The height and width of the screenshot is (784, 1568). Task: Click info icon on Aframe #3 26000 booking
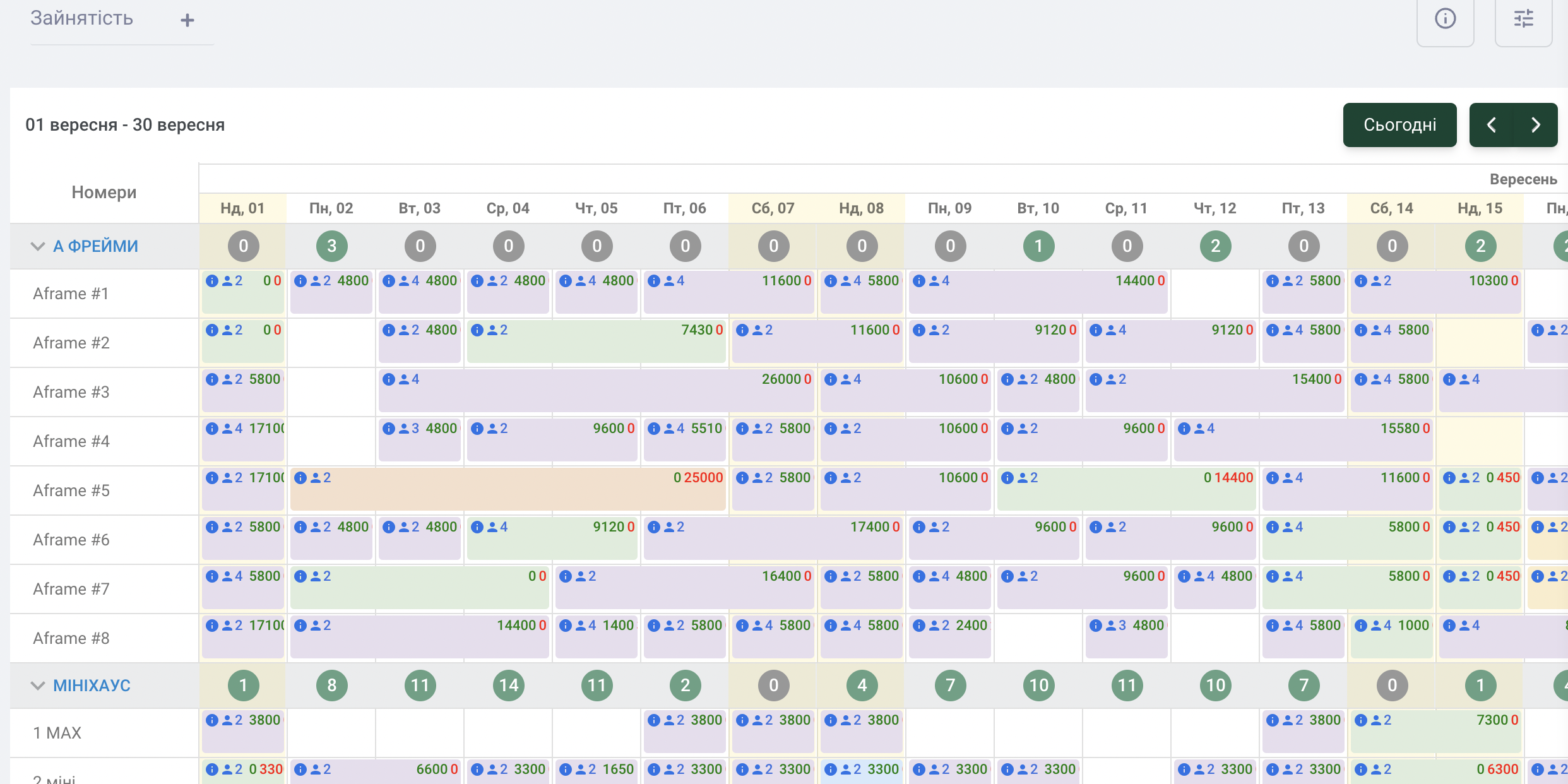(389, 379)
